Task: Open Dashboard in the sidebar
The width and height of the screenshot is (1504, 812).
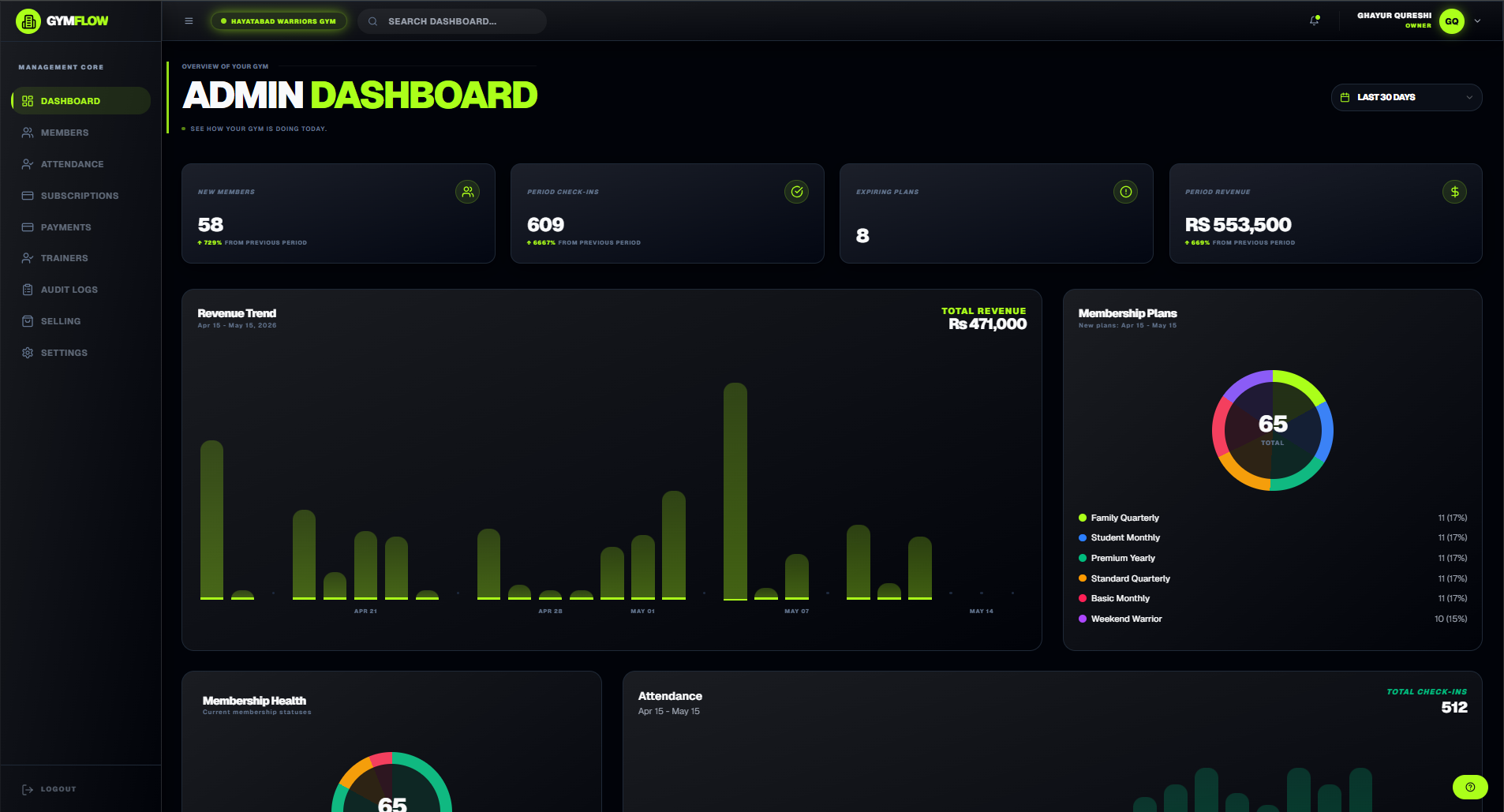Action: pyautogui.click(x=80, y=101)
